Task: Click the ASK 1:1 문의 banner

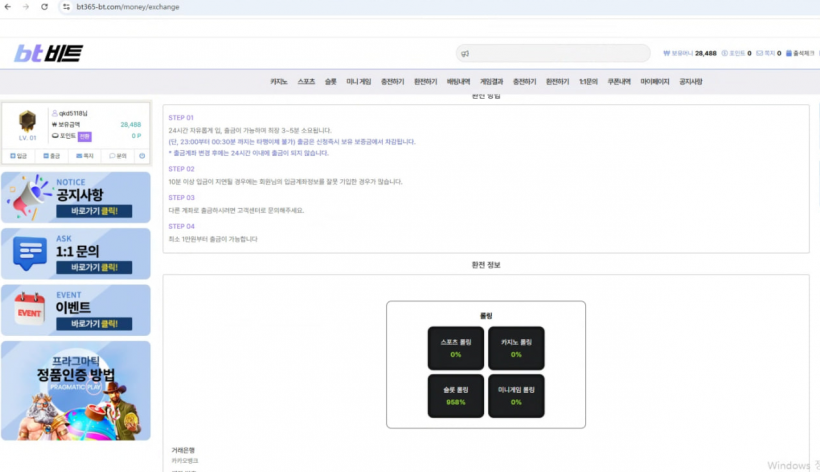Action: coord(76,254)
